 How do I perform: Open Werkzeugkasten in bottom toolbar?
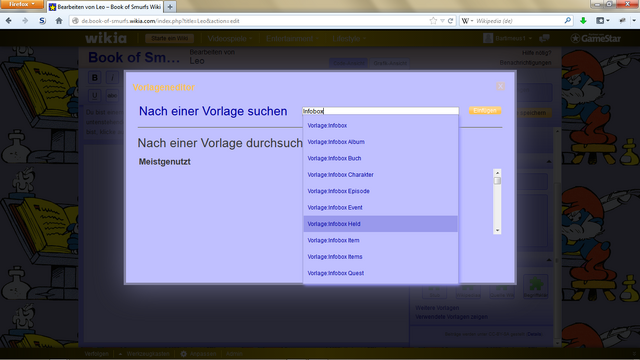[144, 354]
